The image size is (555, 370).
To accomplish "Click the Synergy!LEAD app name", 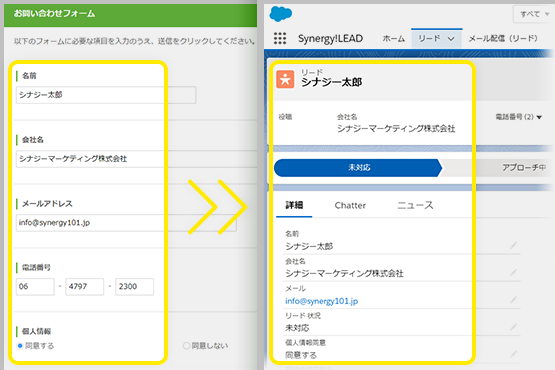I will click(x=330, y=38).
